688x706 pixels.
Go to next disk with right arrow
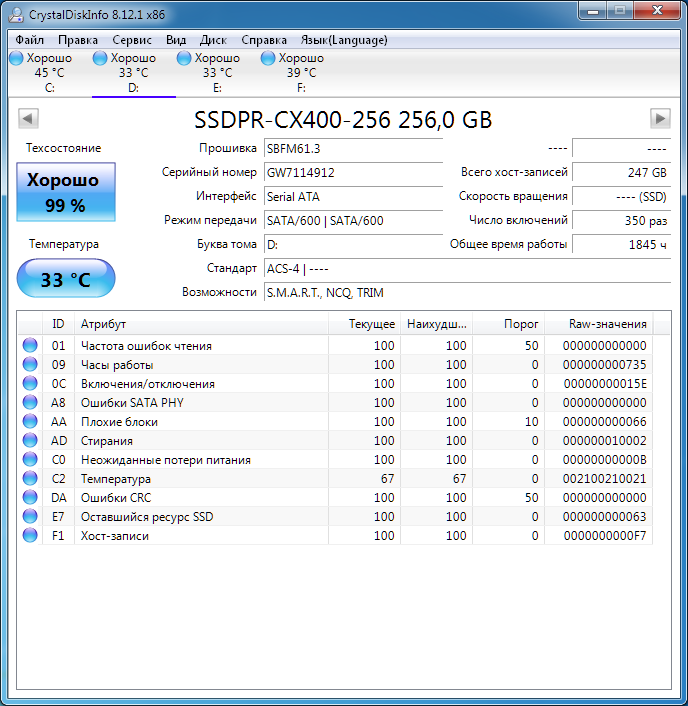tap(660, 118)
